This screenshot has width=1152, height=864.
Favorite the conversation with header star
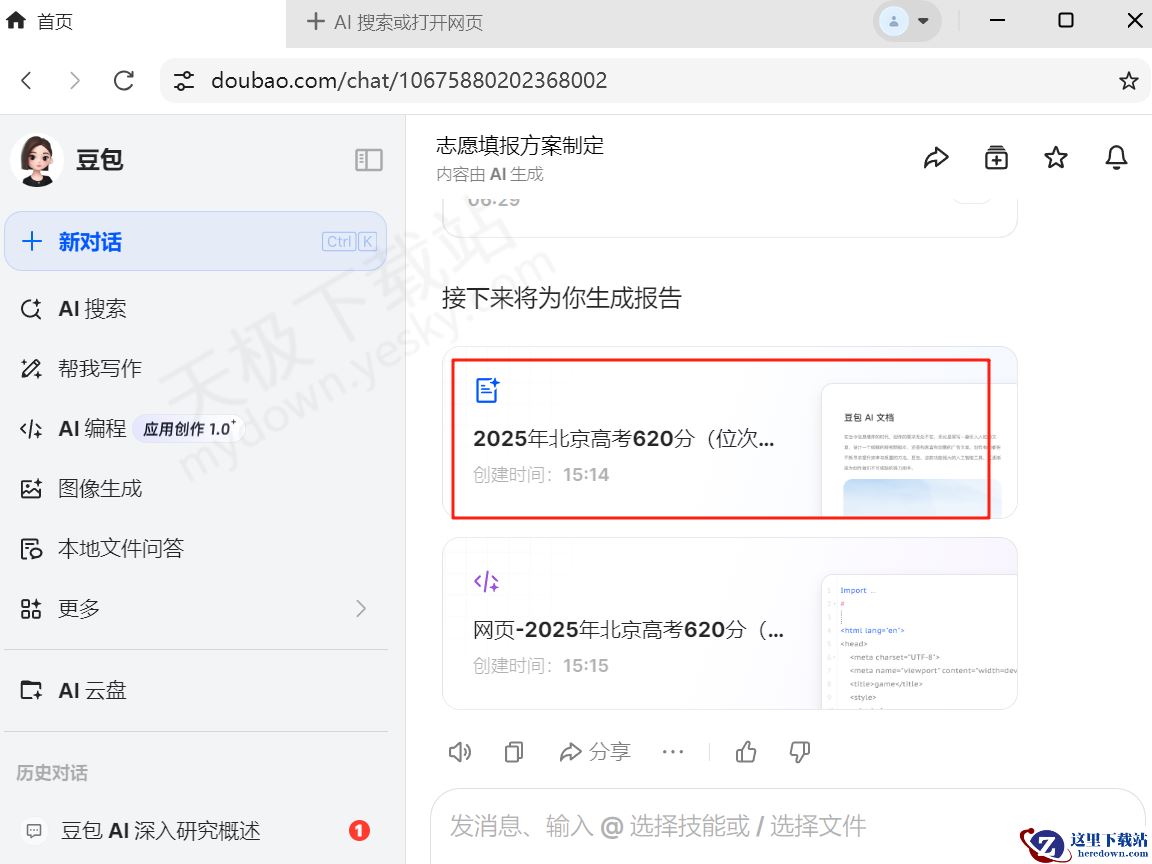pos(1056,157)
